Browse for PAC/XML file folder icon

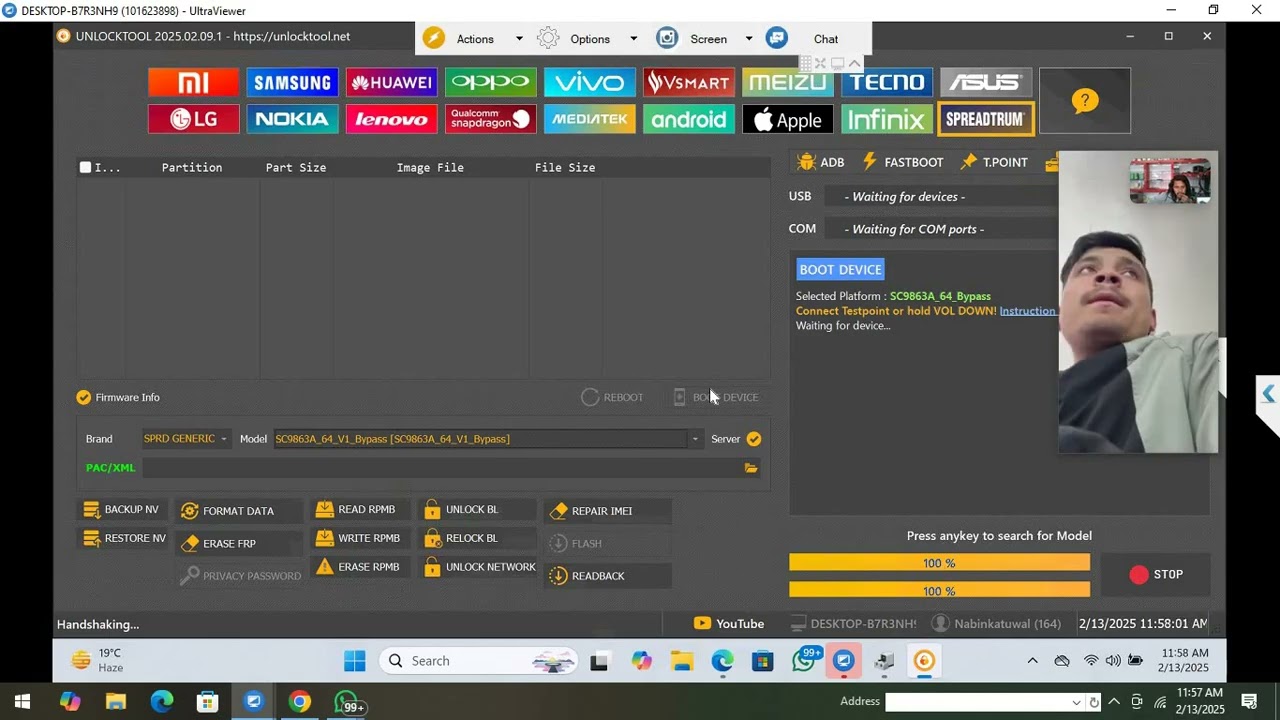(x=751, y=468)
